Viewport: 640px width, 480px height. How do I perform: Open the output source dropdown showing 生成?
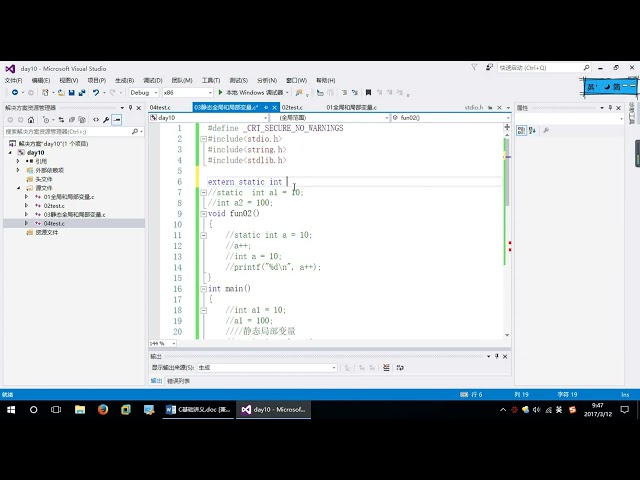[x=267, y=368]
